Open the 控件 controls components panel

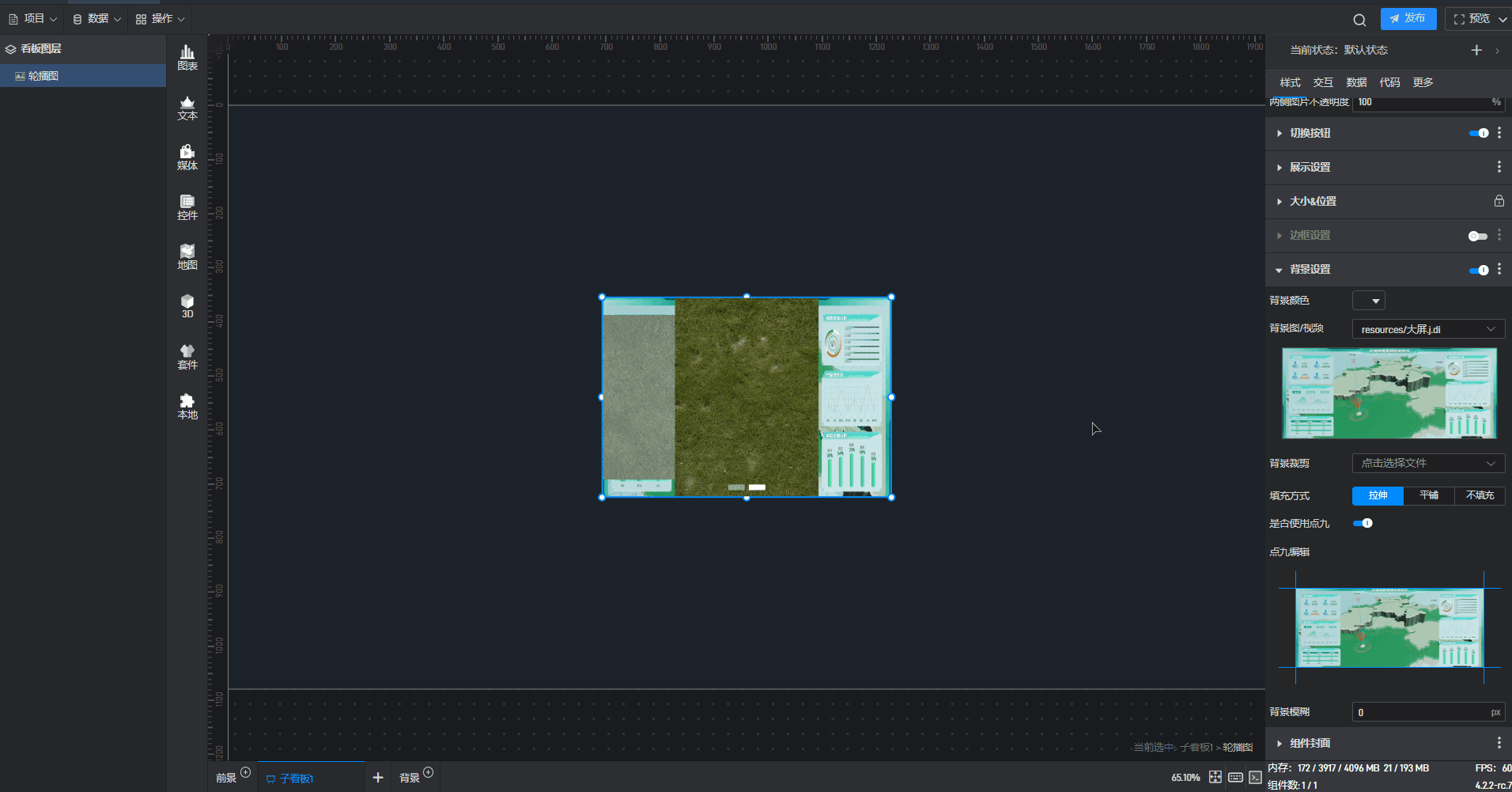[x=187, y=207]
